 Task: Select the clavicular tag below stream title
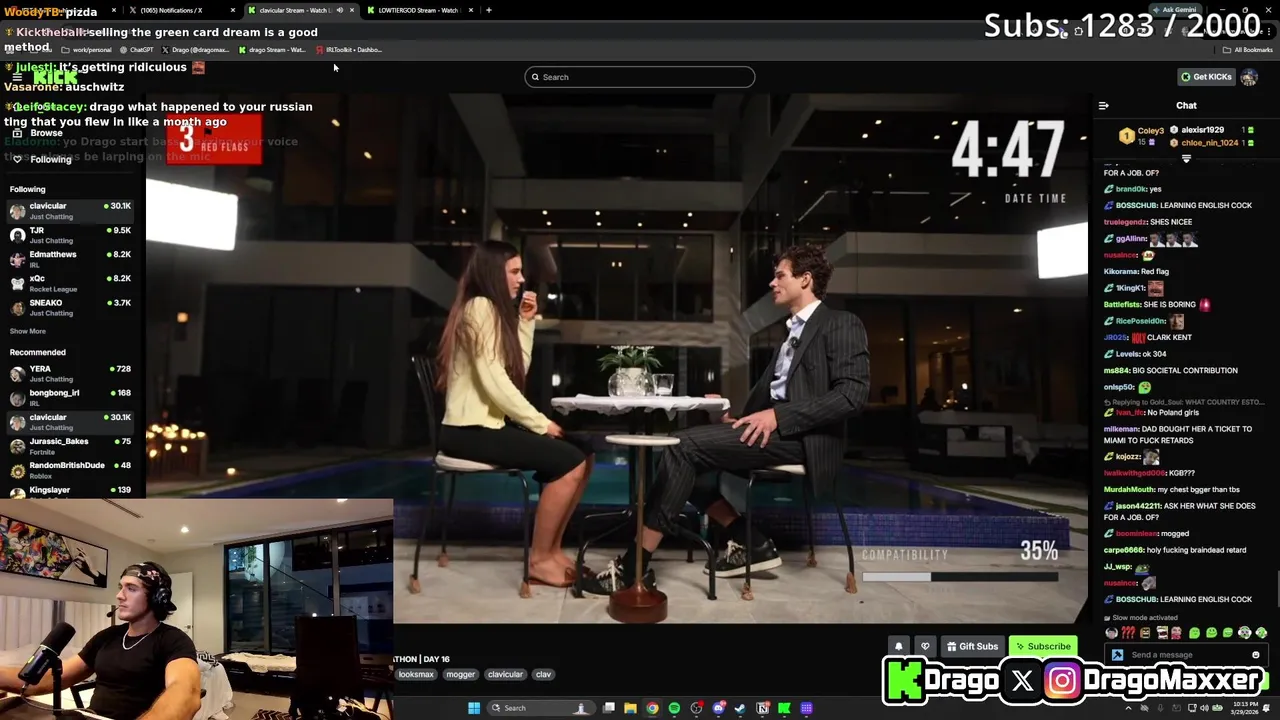pyautogui.click(x=505, y=674)
